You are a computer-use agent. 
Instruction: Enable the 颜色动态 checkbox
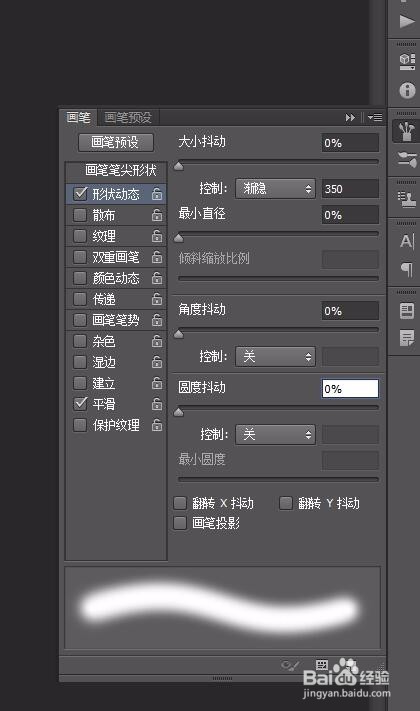click(x=80, y=278)
